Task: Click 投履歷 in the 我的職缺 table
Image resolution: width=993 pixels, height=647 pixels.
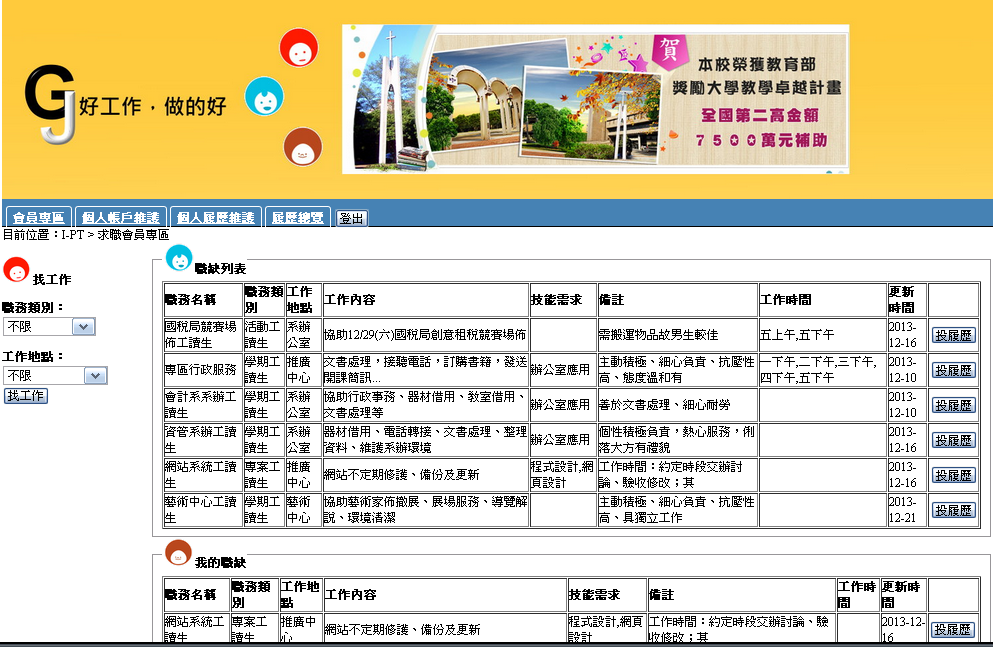Action: [953, 629]
